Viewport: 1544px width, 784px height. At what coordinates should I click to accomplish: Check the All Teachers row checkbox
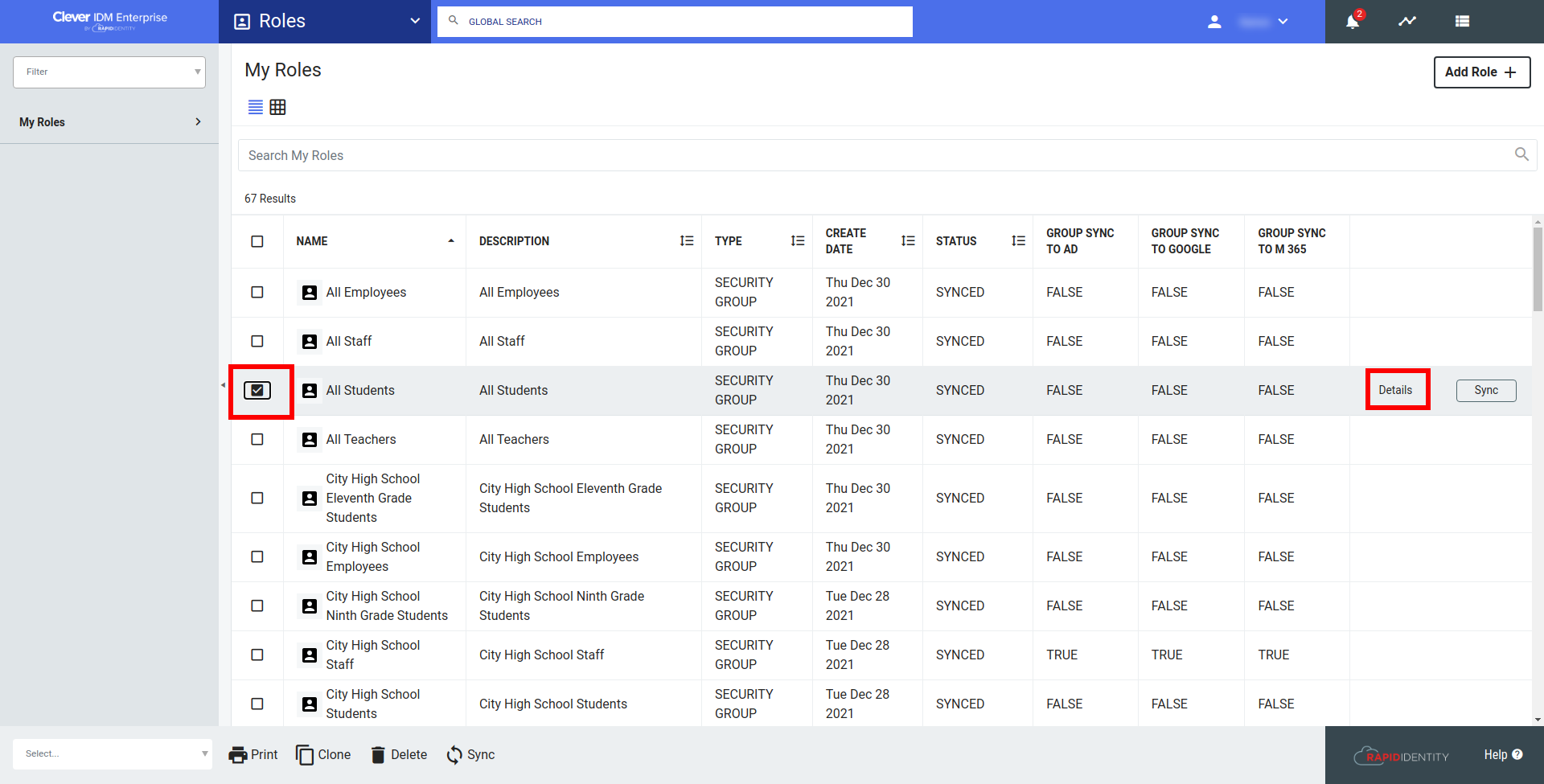click(x=257, y=439)
